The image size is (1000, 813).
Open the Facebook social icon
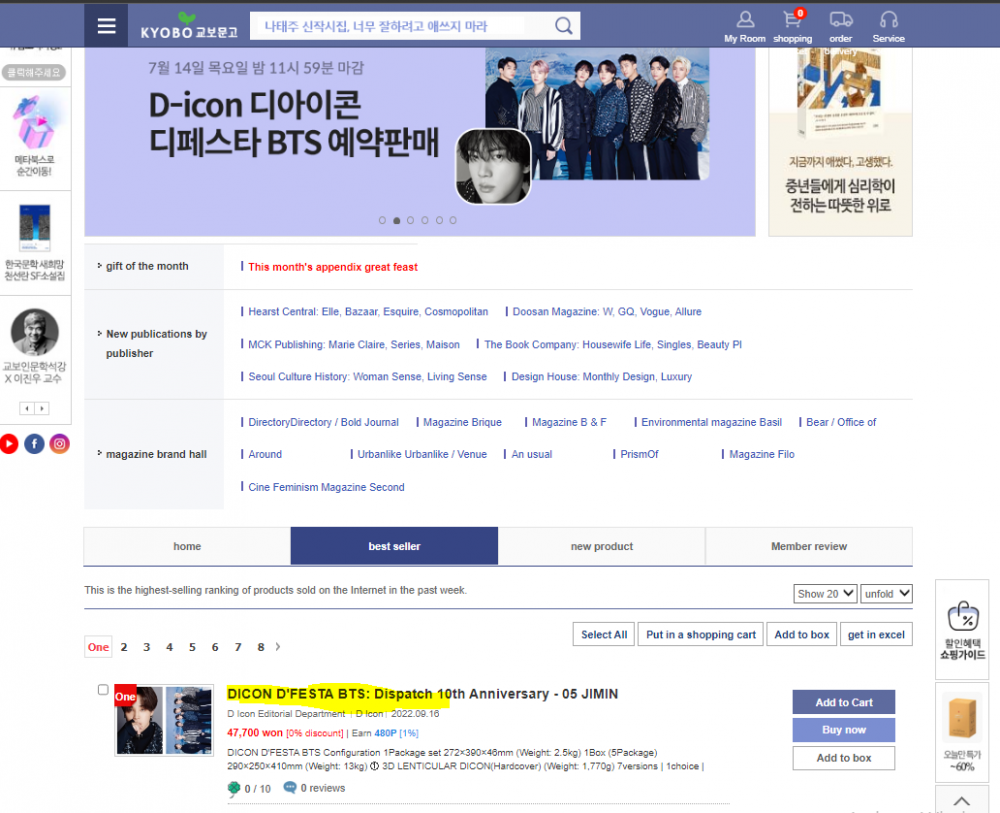click(x=34, y=443)
